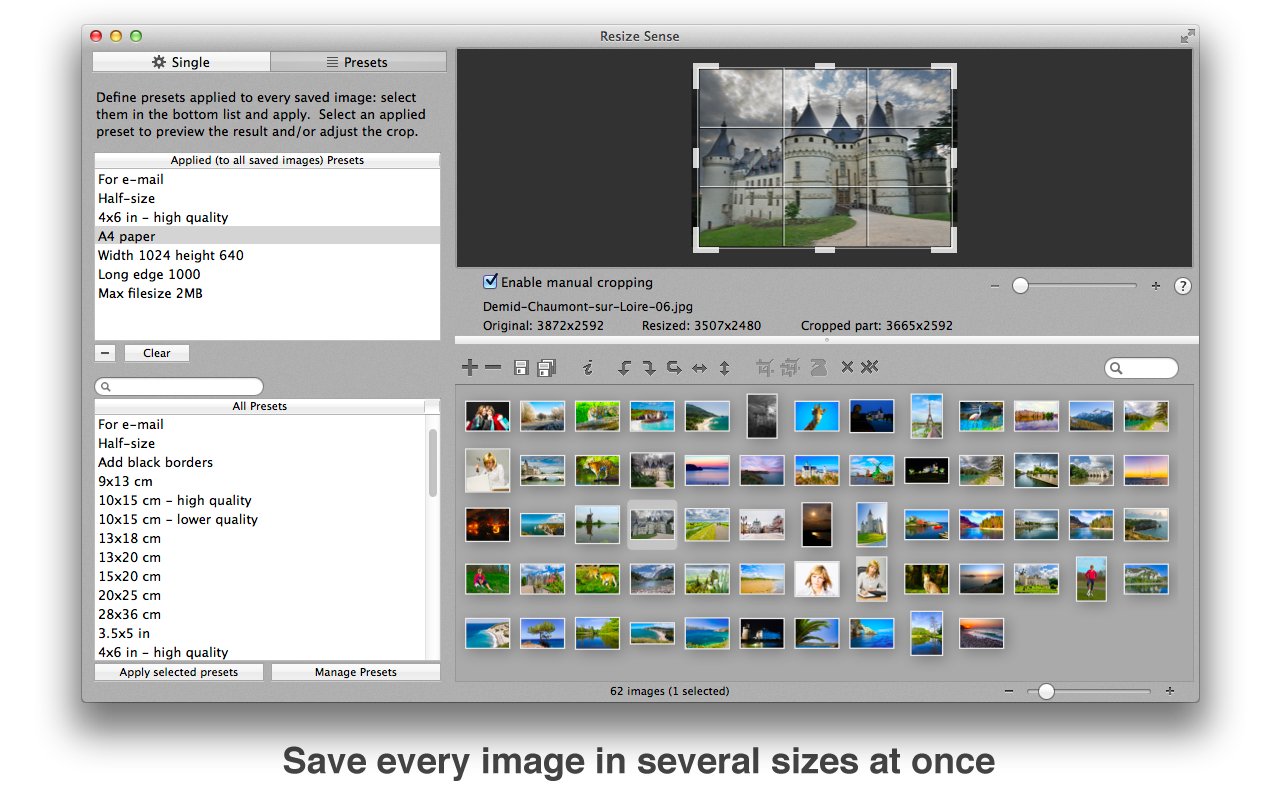
Task: Click the rotate left arrow icon
Action: [624, 368]
